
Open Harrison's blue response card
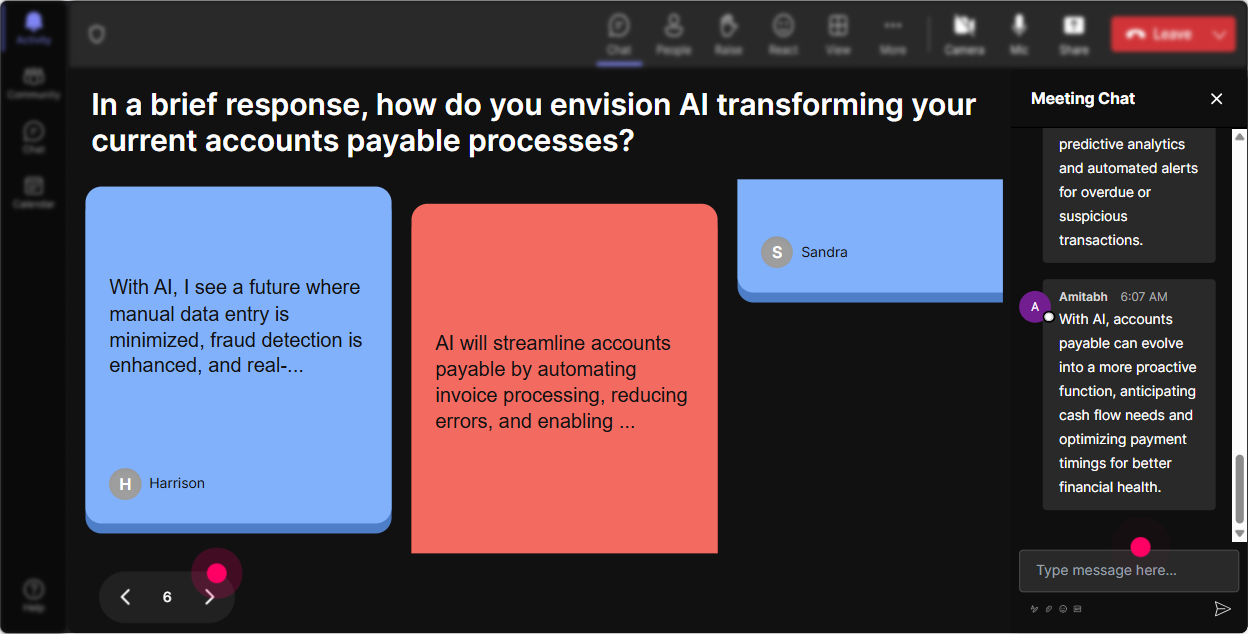pos(238,359)
